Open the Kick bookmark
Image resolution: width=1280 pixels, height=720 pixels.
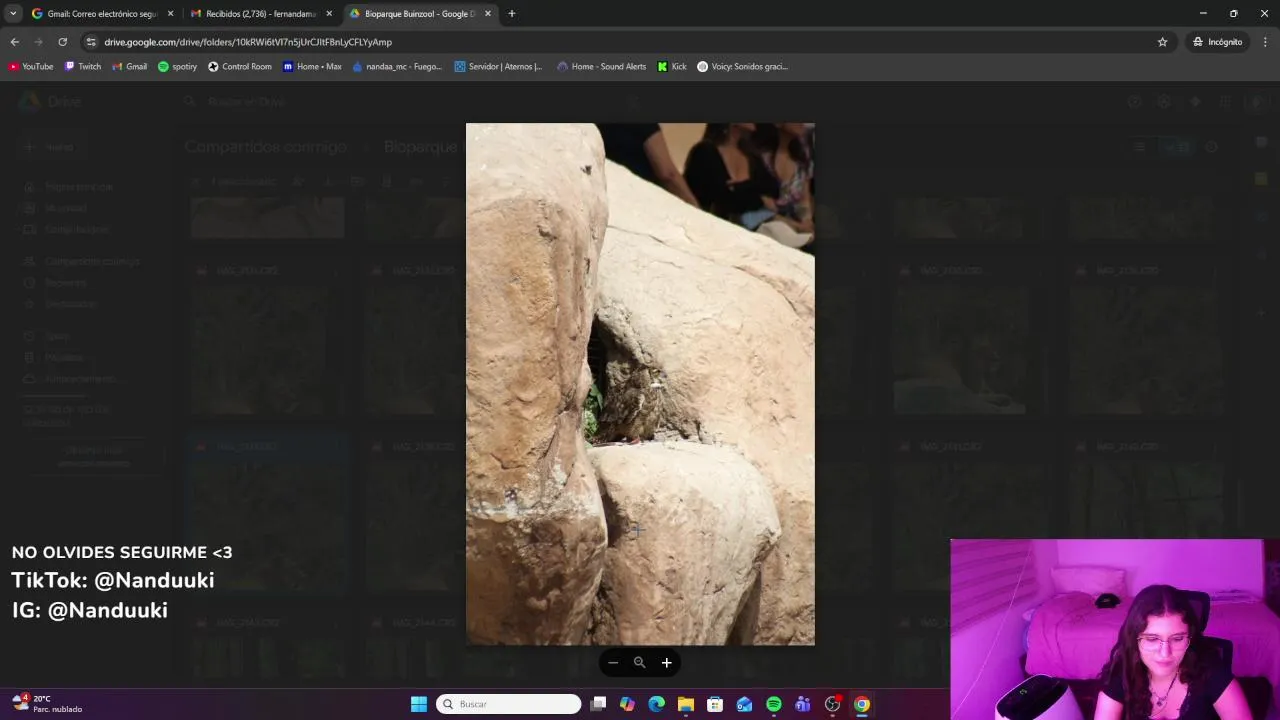pyautogui.click(x=672, y=67)
